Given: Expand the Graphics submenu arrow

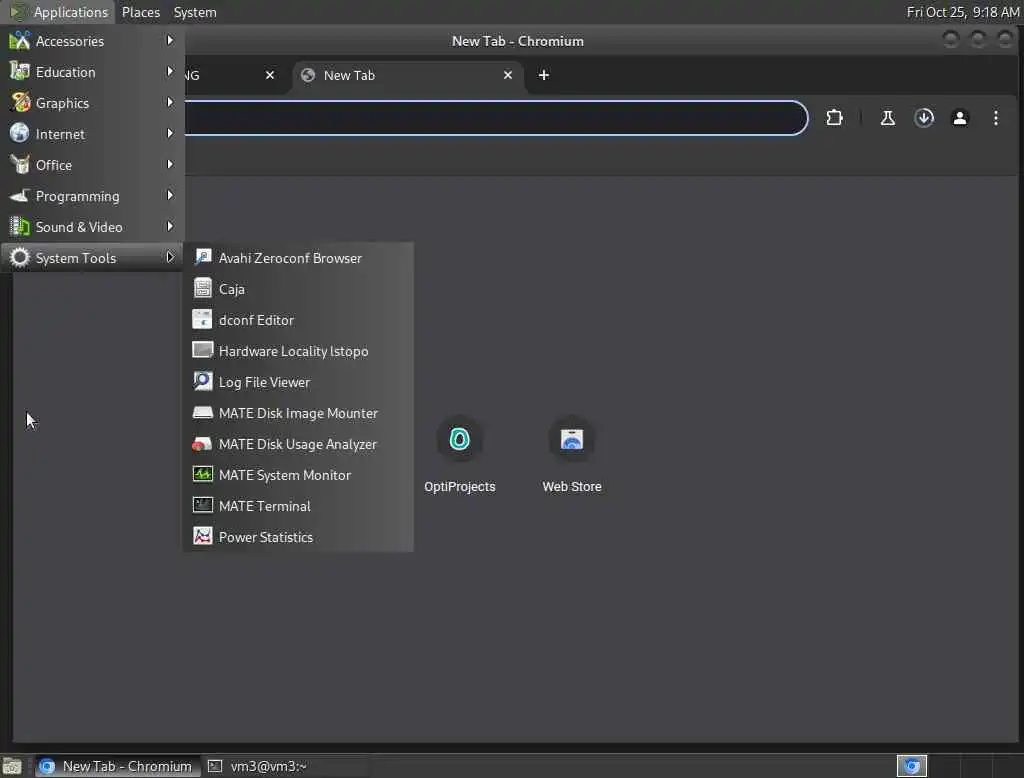Looking at the screenshot, I should (x=170, y=103).
